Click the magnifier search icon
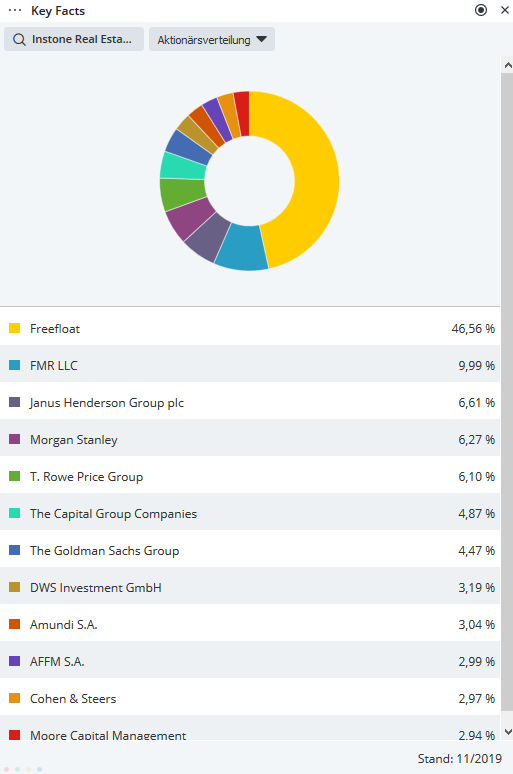The height and width of the screenshot is (774, 513). coord(19,39)
